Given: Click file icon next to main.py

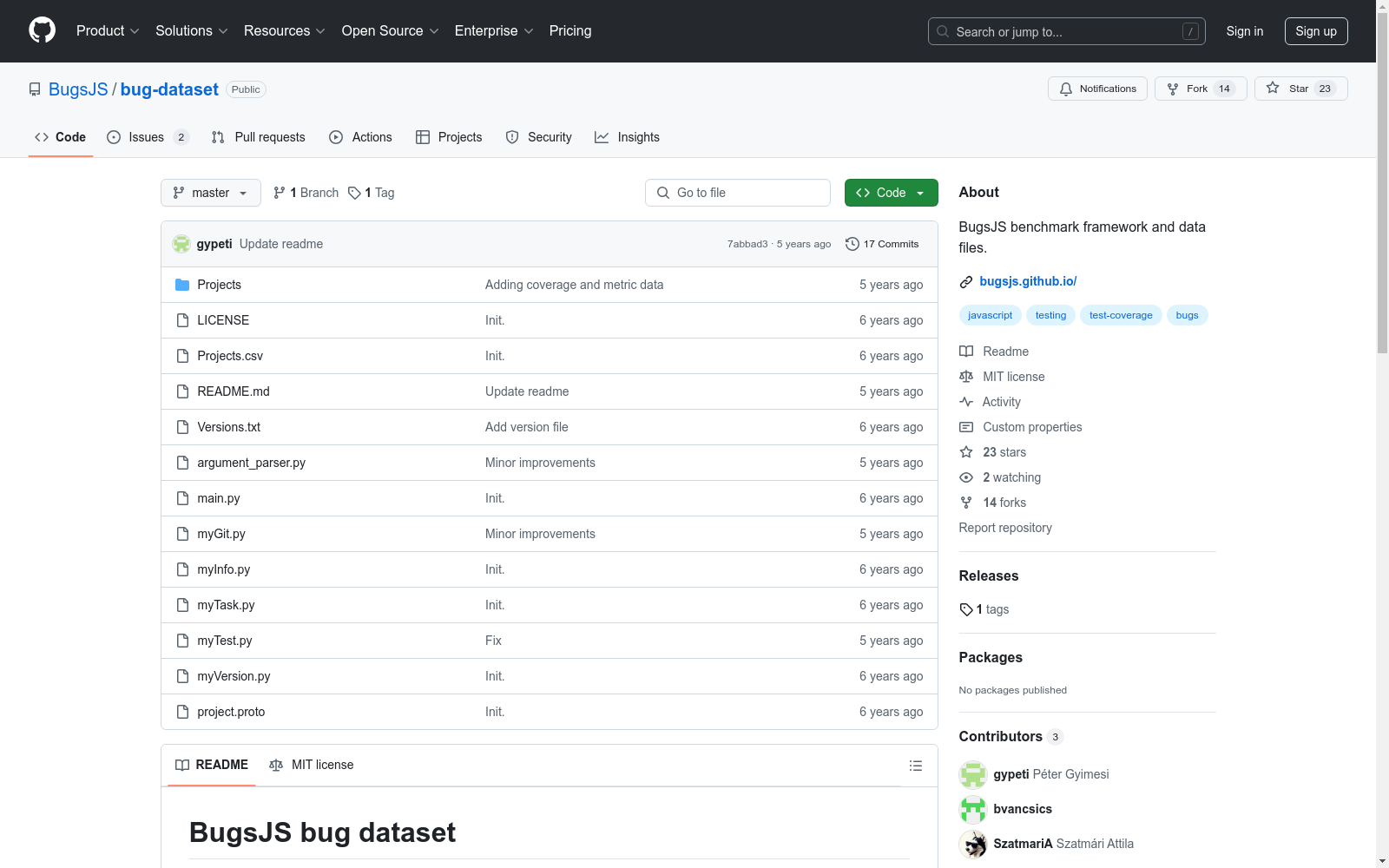Looking at the screenshot, I should point(182,498).
